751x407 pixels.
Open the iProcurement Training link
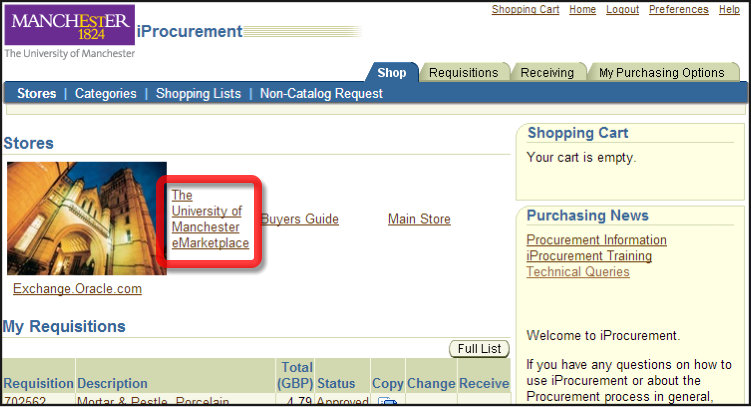coord(589,256)
